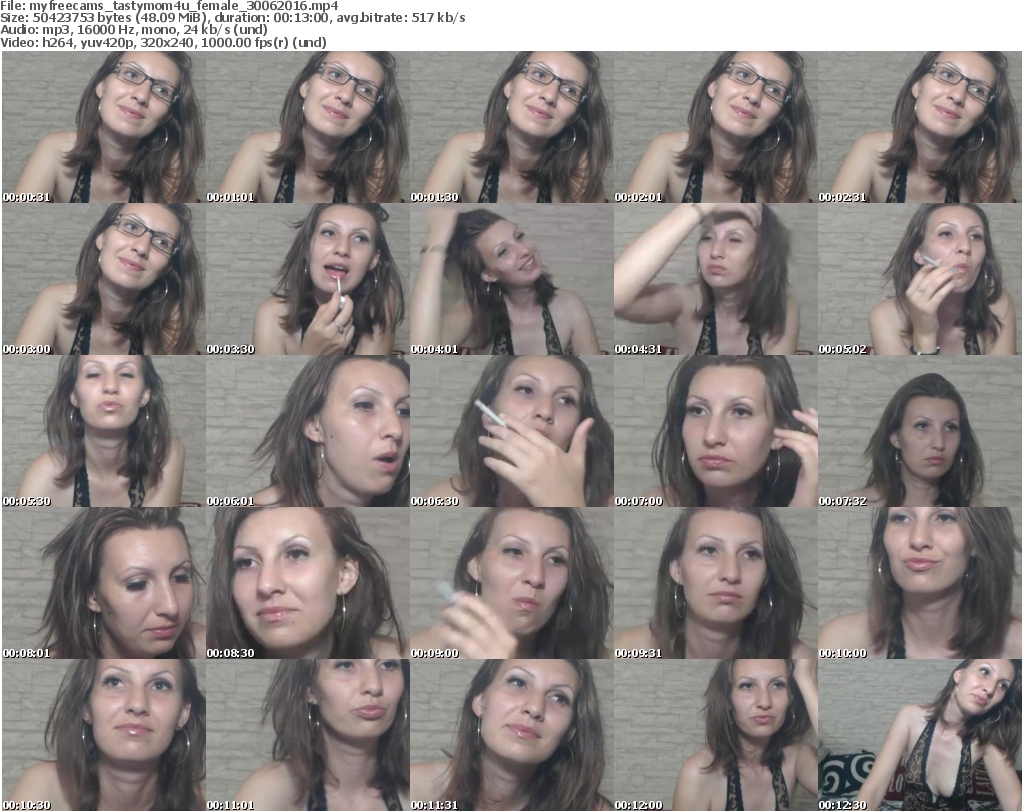
Task: Click the thumbnail frame stamped 00:07:00
Action: 716,432
